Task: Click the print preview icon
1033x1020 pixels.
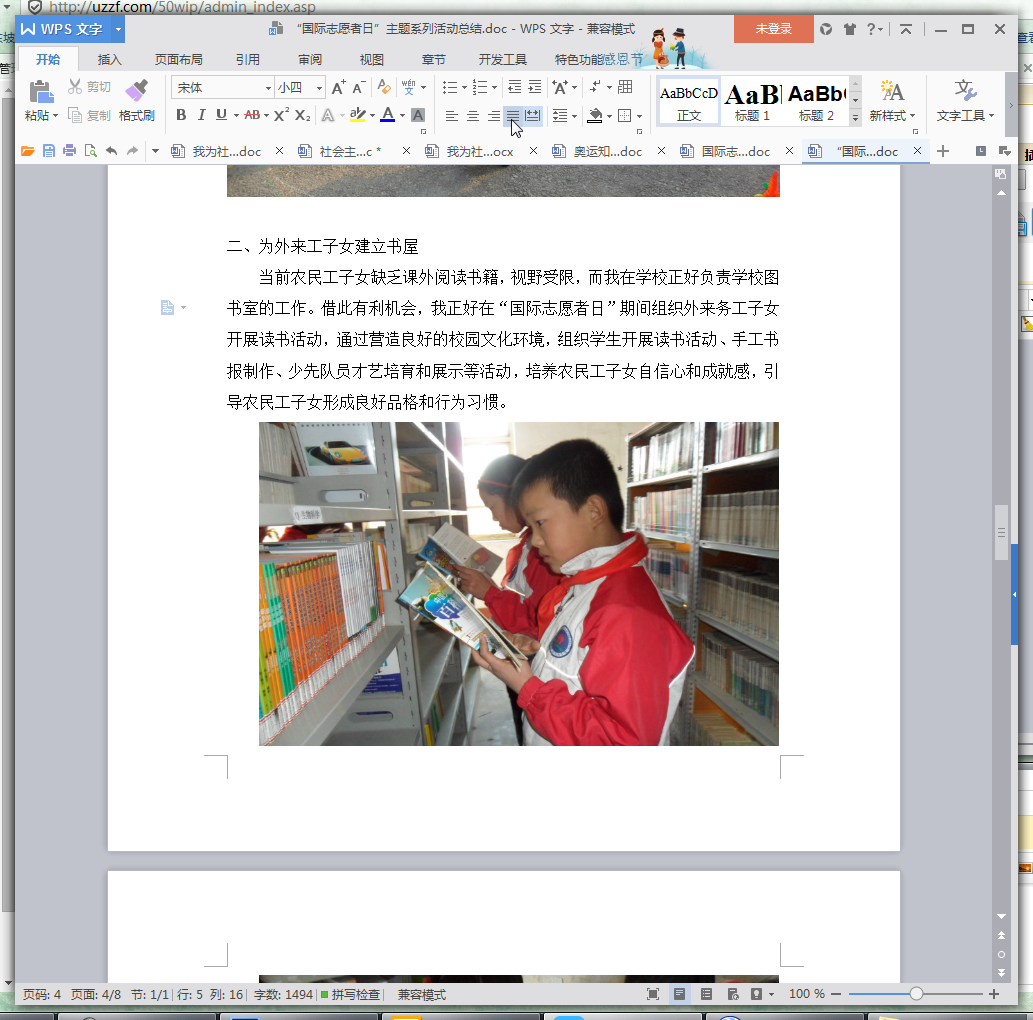Action: pos(91,152)
